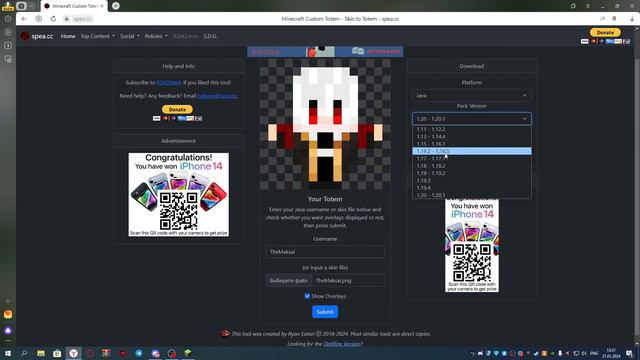
Task: Select highlighted version 1.16.2 - 1.16.5
Action: tap(472, 151)
